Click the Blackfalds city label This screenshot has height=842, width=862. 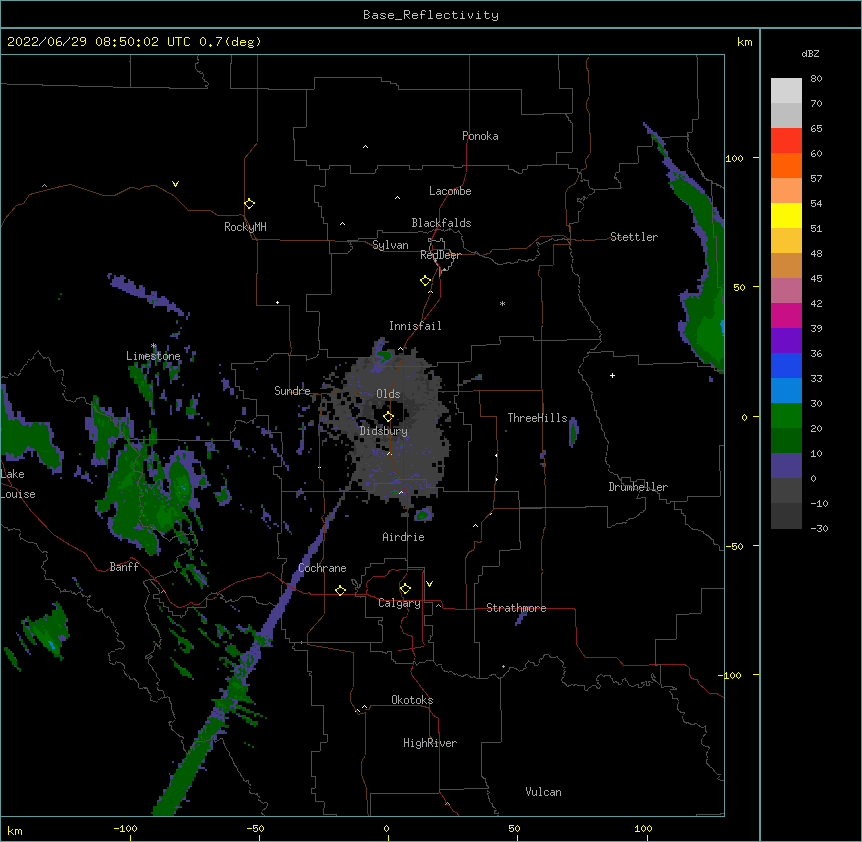tap(441, 223)
